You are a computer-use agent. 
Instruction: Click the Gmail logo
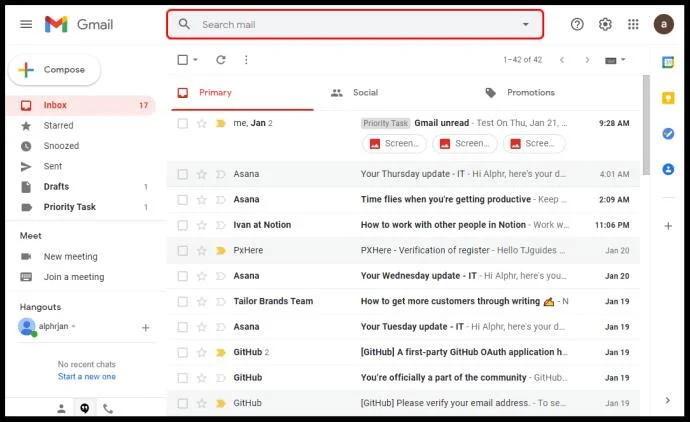coord(79,24)
